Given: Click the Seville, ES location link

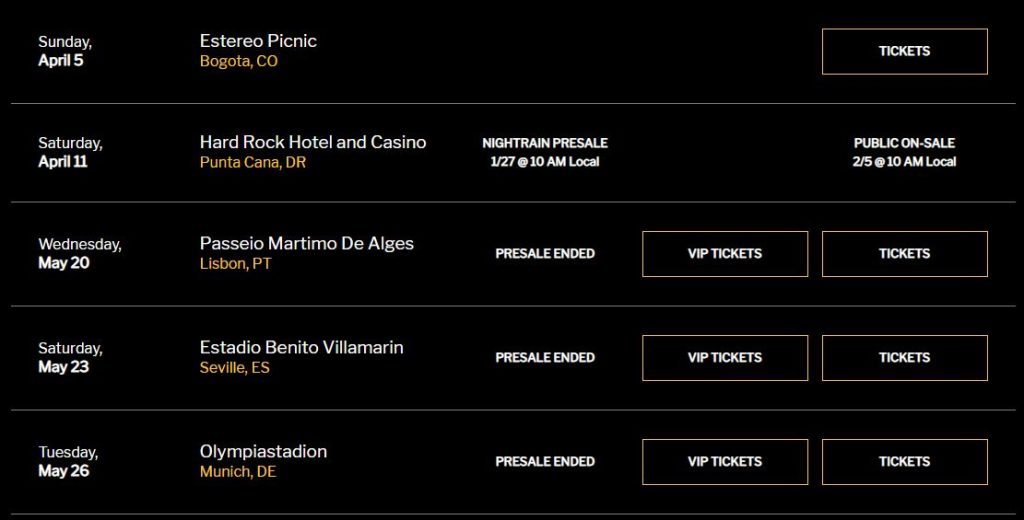Looking at the screenshot, I should 235,368.
